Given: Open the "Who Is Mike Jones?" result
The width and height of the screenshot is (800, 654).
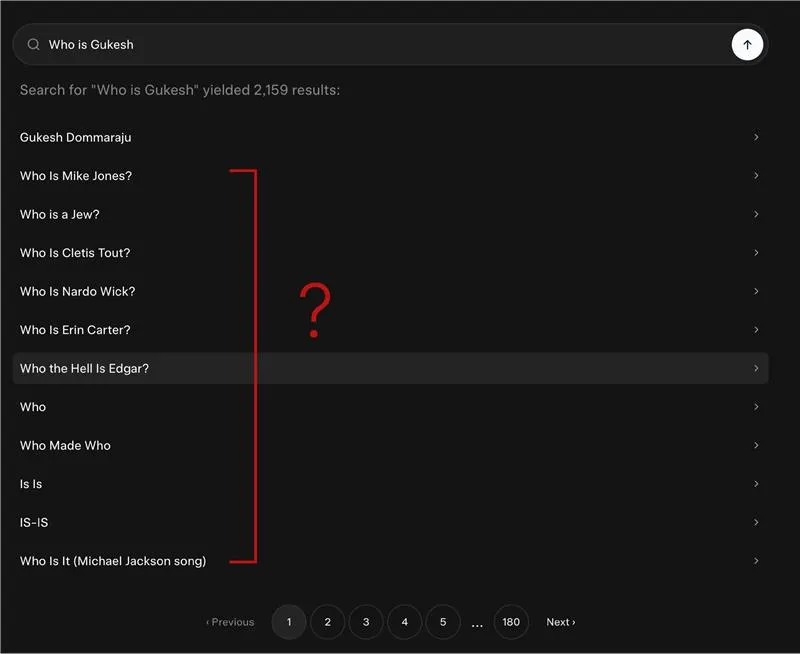Looking at the screenshot, I should click(x=76, y=176).
